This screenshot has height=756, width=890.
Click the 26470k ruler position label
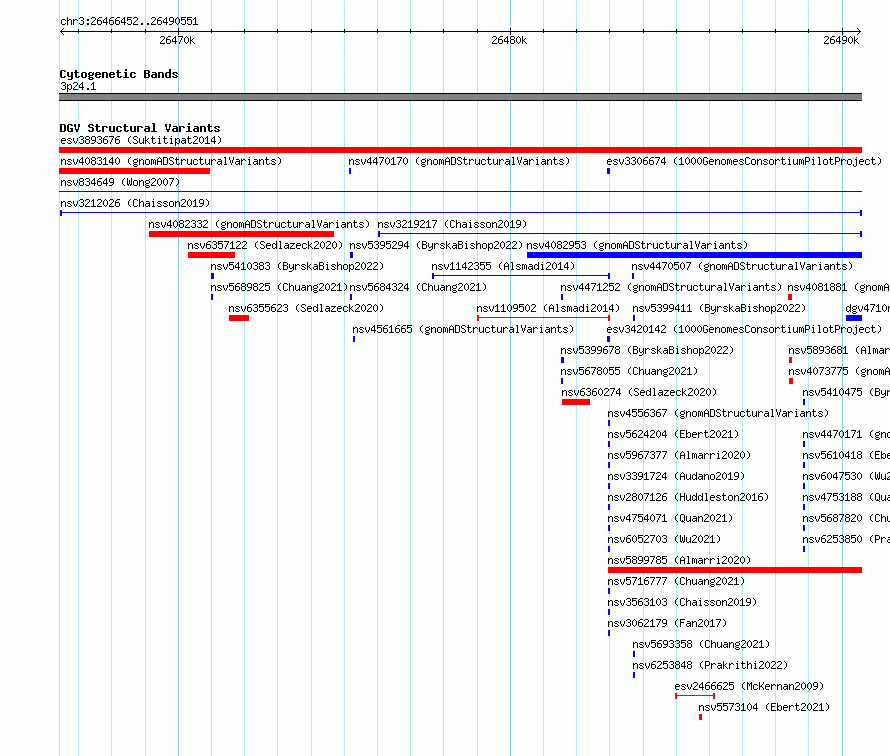tap(177, 40)
